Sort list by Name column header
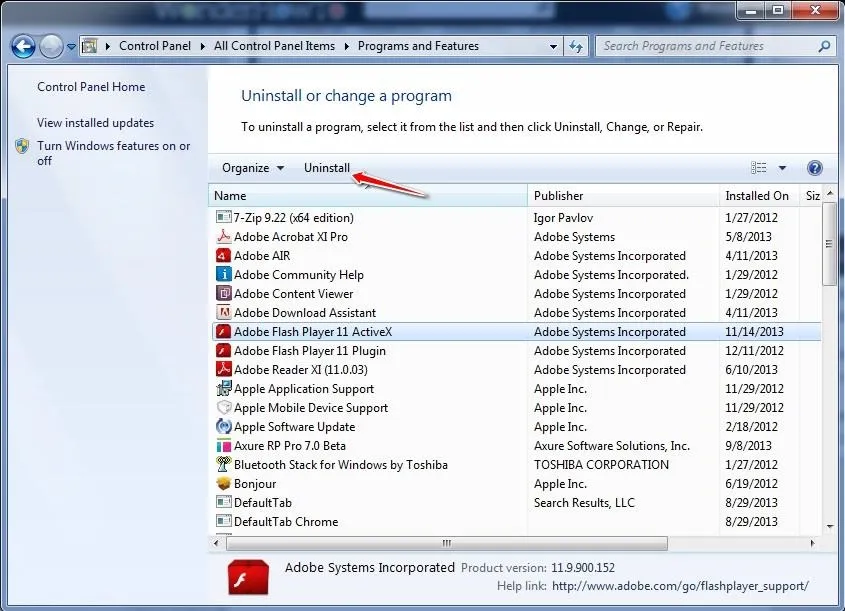The width and height of the screenshot is (845, 611). (368, 196)
